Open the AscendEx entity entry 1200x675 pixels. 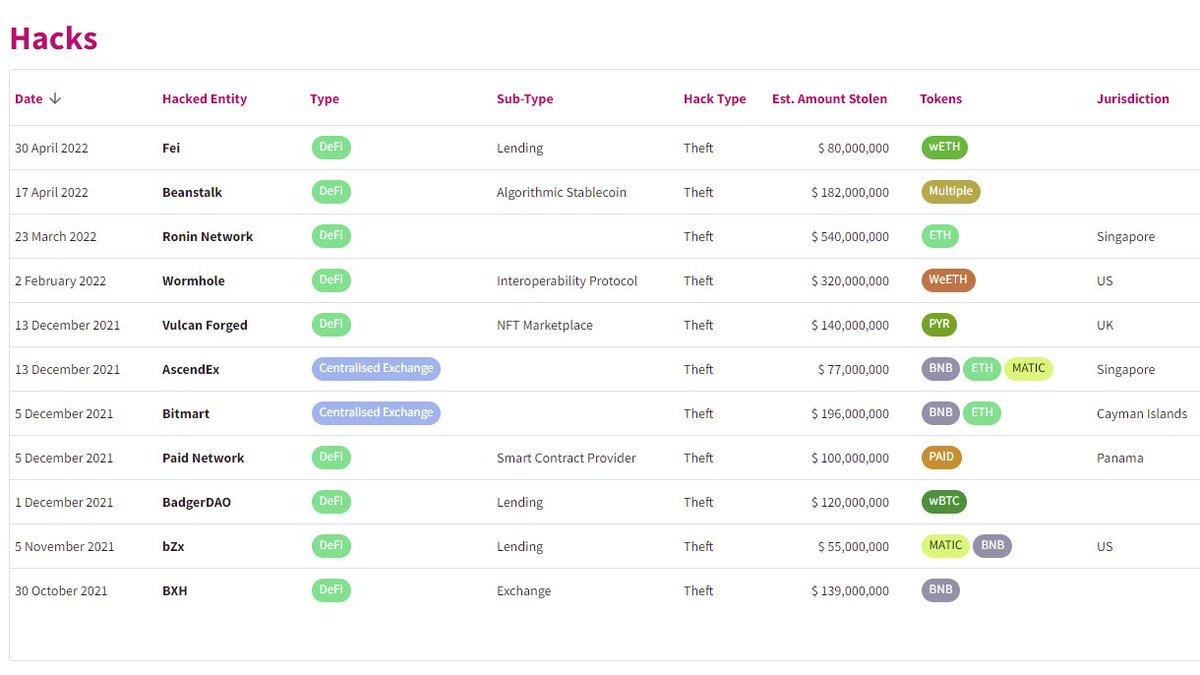click(x=191, y=369)
